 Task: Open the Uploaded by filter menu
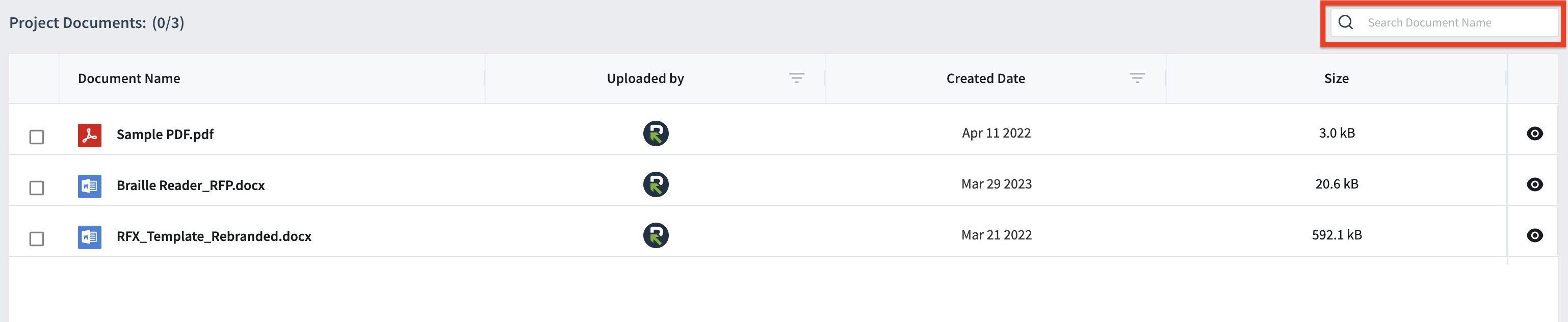pos(796,78)
